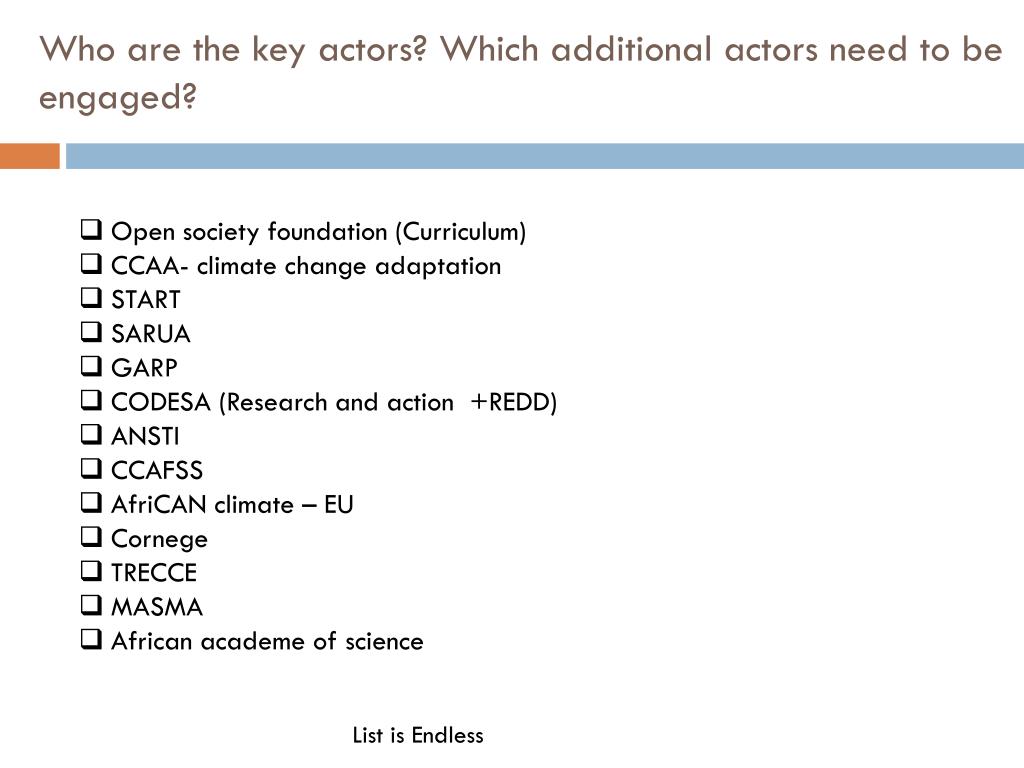Image resolution: width=1024 pixels, height=768 pixels.
Task: Click the slide title about key actors
Action: (520, 73)
